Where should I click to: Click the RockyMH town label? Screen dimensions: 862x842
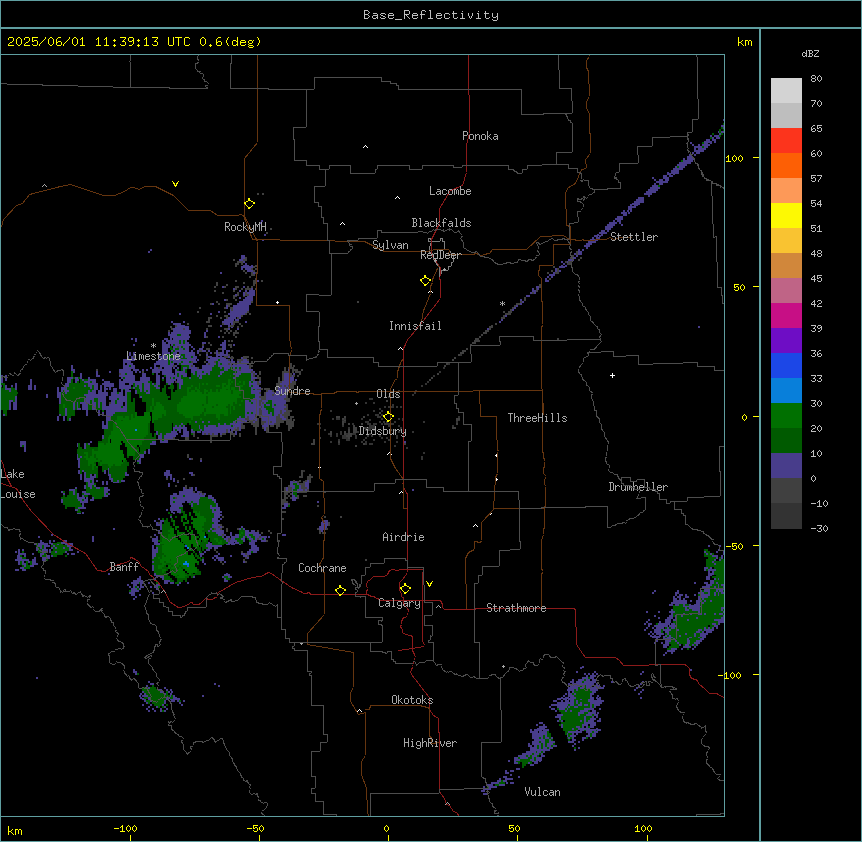click(x=245, y=227)
